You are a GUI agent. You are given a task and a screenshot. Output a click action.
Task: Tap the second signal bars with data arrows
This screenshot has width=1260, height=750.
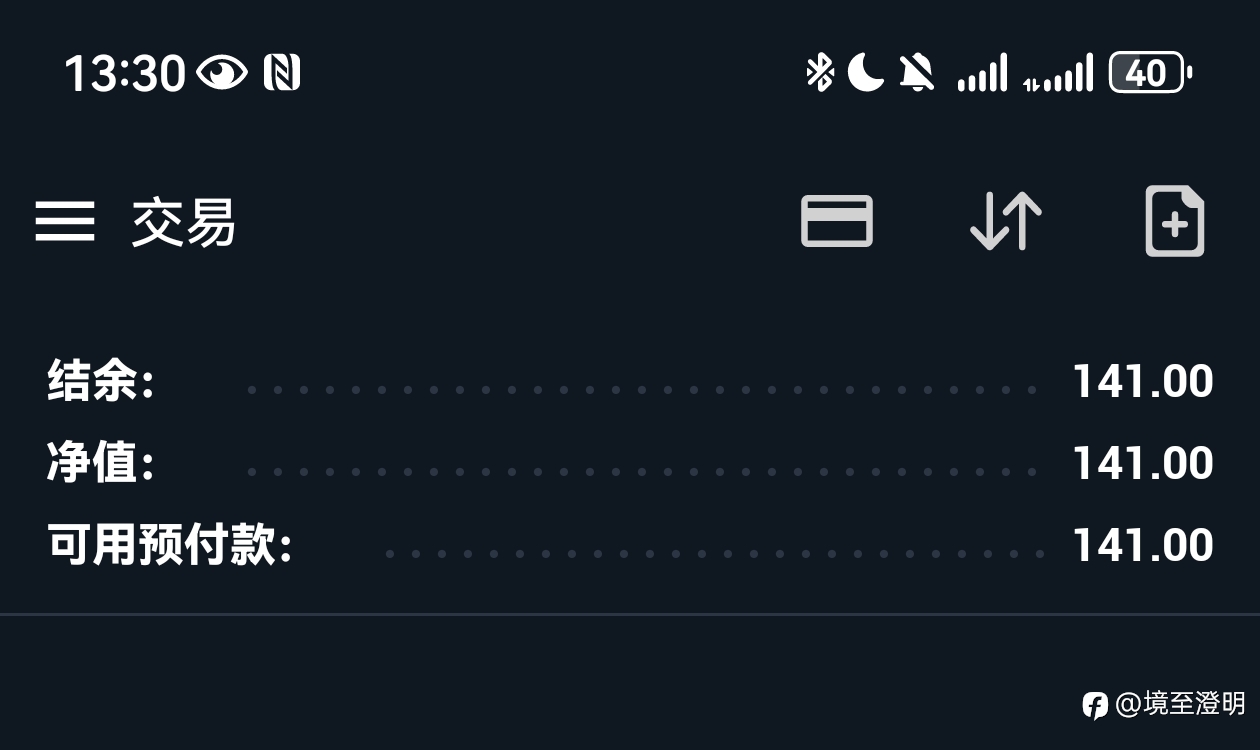(x=1058, y=74)
